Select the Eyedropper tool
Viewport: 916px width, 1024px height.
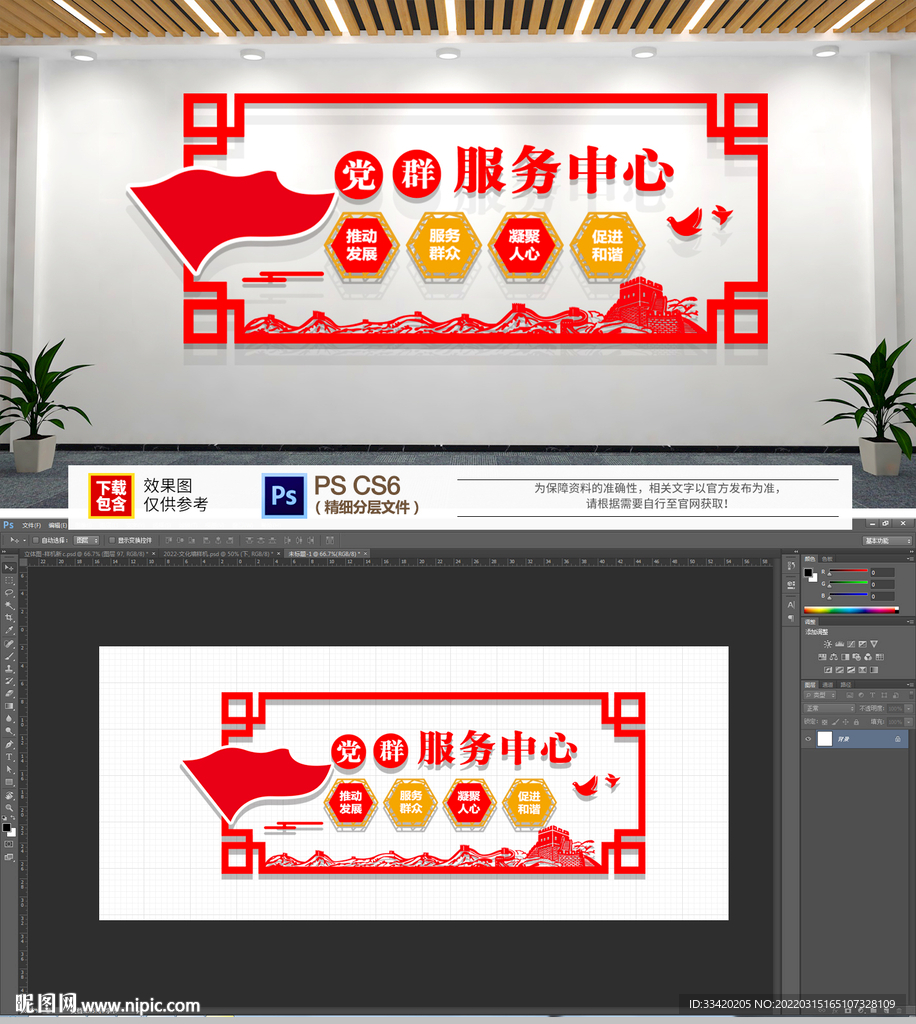click(9, 630)
